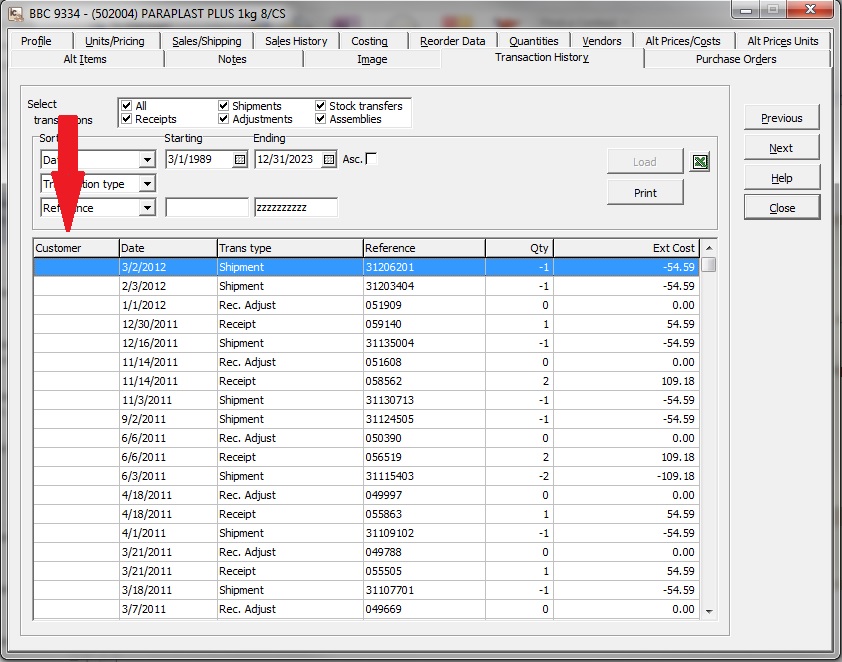Open the Starting date calendar picker
This screenshot has width=842, height=662.
point(239,159)
